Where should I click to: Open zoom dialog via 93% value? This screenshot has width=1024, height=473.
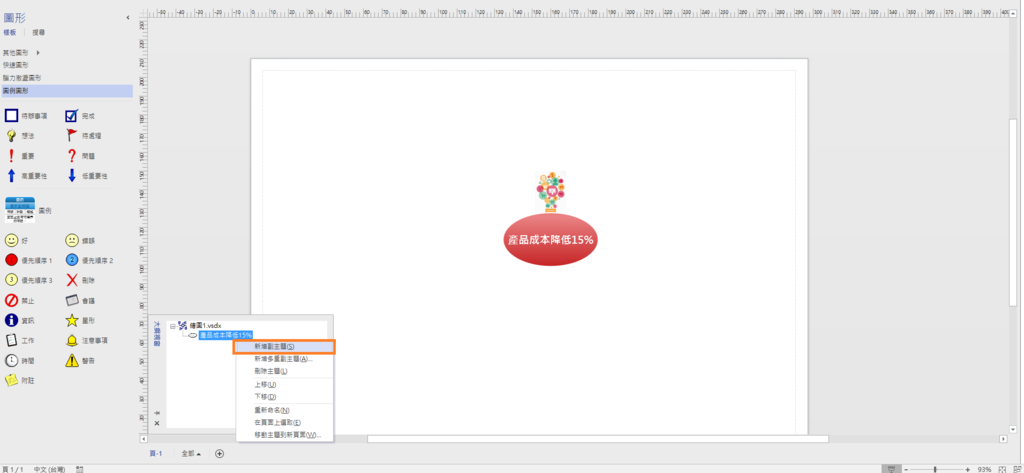tap(984, 469)
